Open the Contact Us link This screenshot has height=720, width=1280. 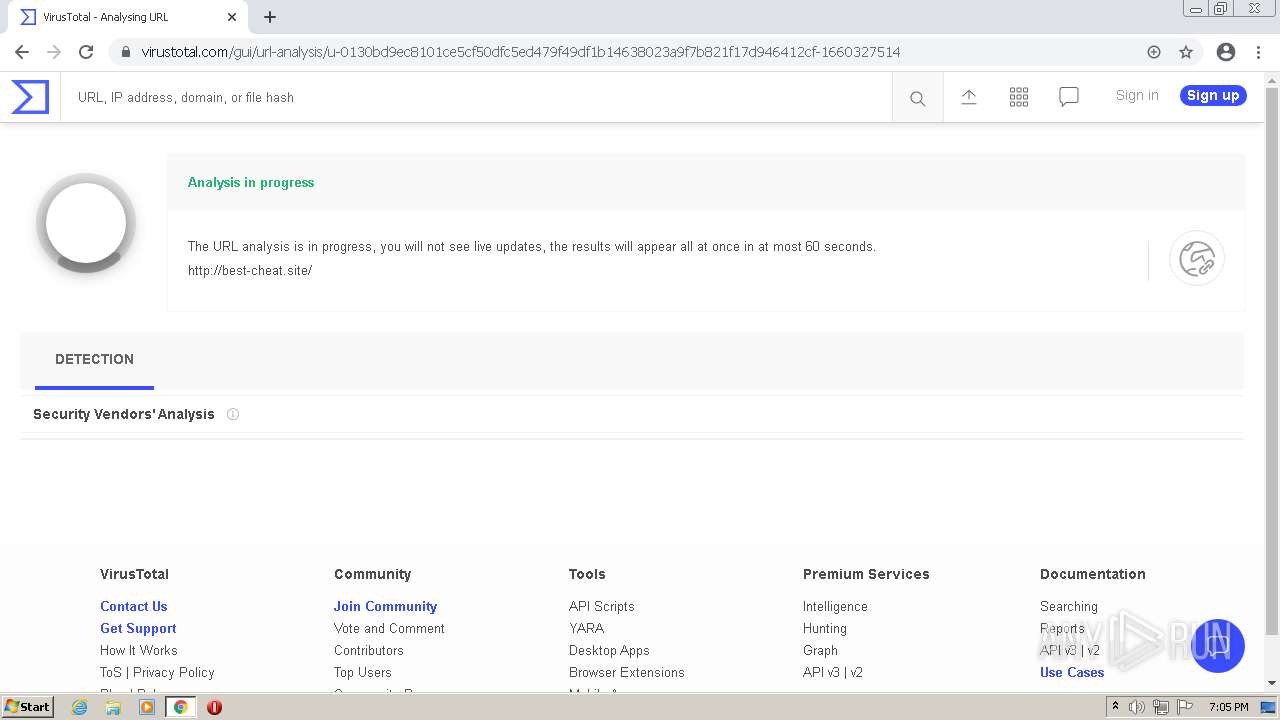tap(133, 606)
